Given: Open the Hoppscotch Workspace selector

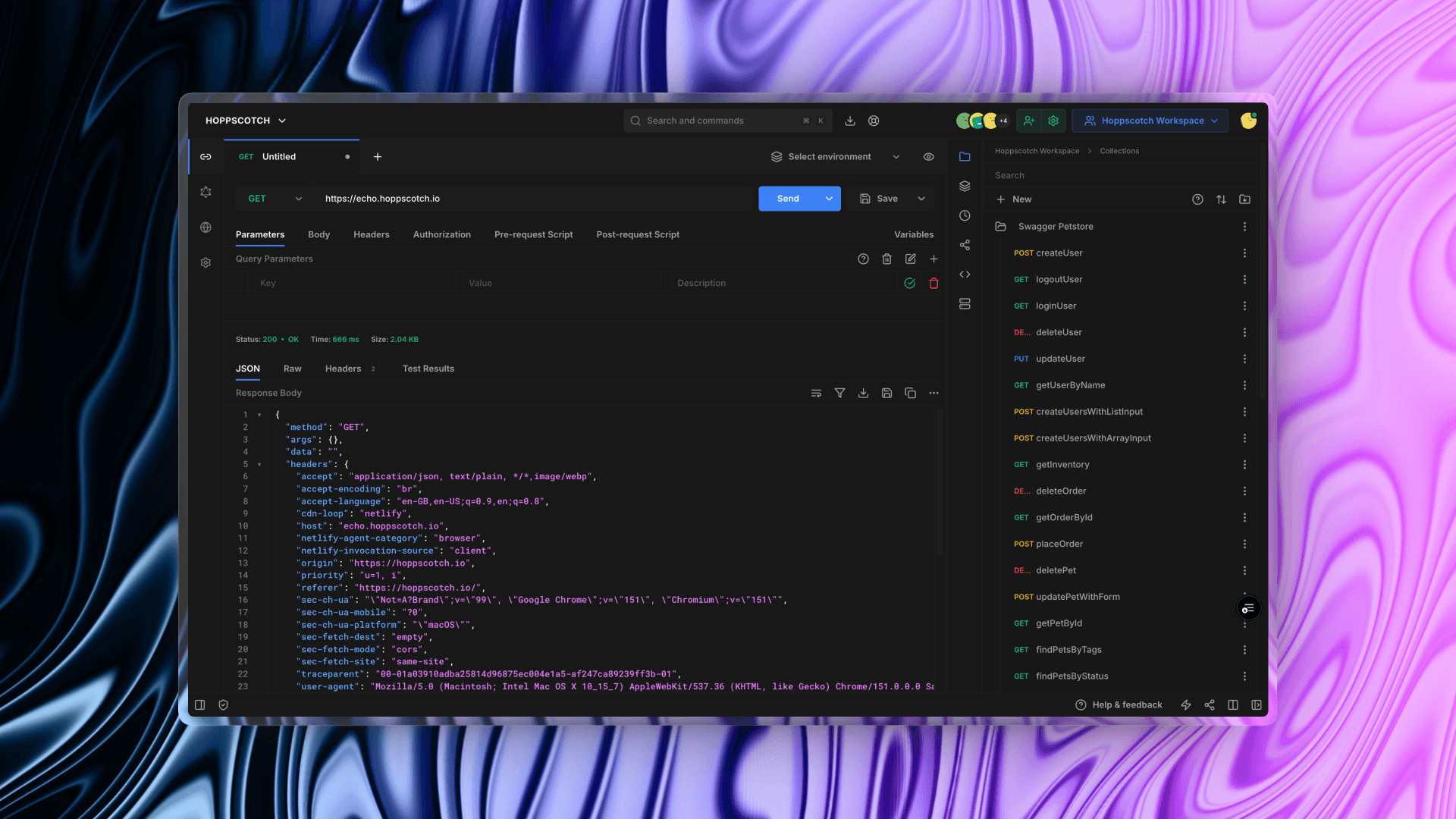Looking at the screenshot, I should [1150, 121].
